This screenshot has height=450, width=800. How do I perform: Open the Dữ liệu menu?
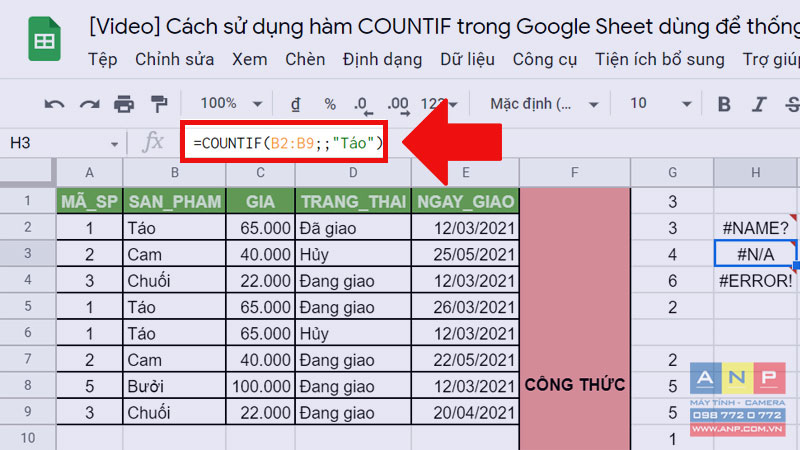pyautogui.click(x=467, y=60)
